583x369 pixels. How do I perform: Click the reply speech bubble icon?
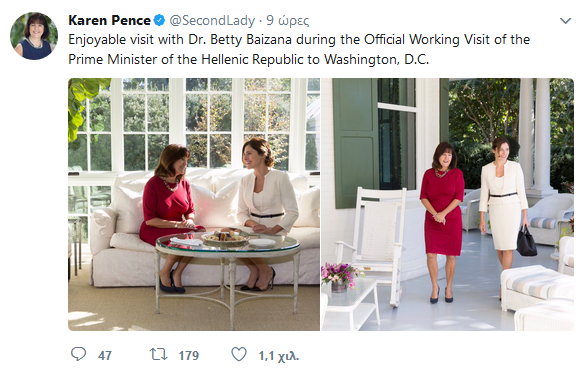click(x=78, y=354)
